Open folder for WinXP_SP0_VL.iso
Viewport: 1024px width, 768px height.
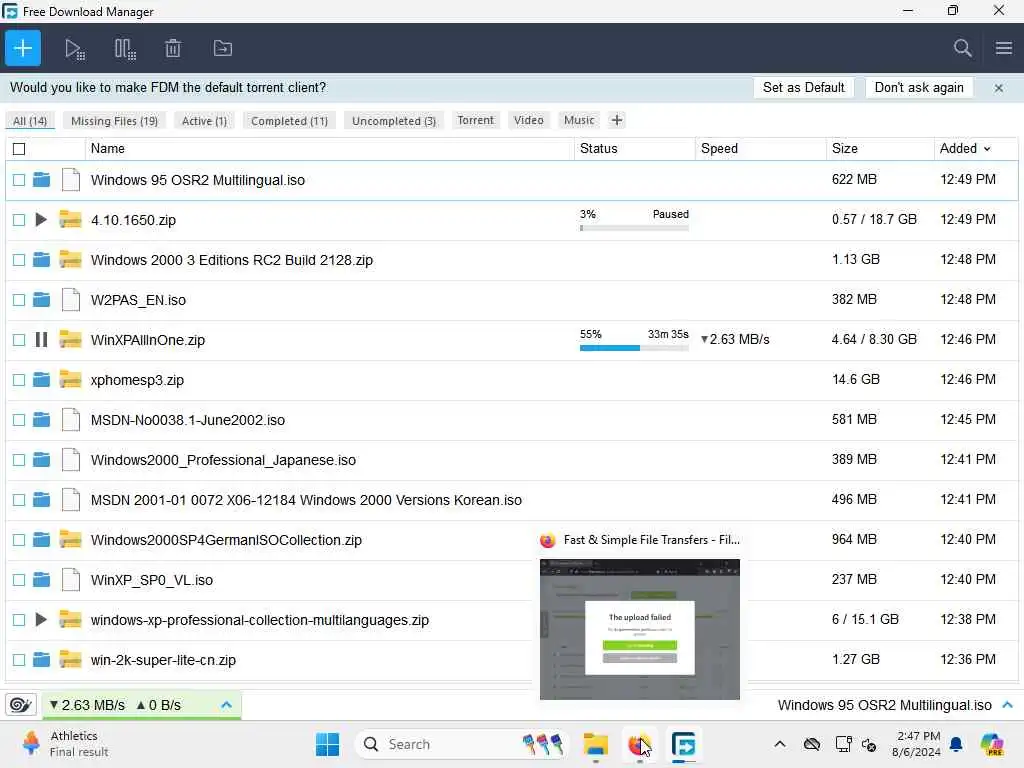41,580
